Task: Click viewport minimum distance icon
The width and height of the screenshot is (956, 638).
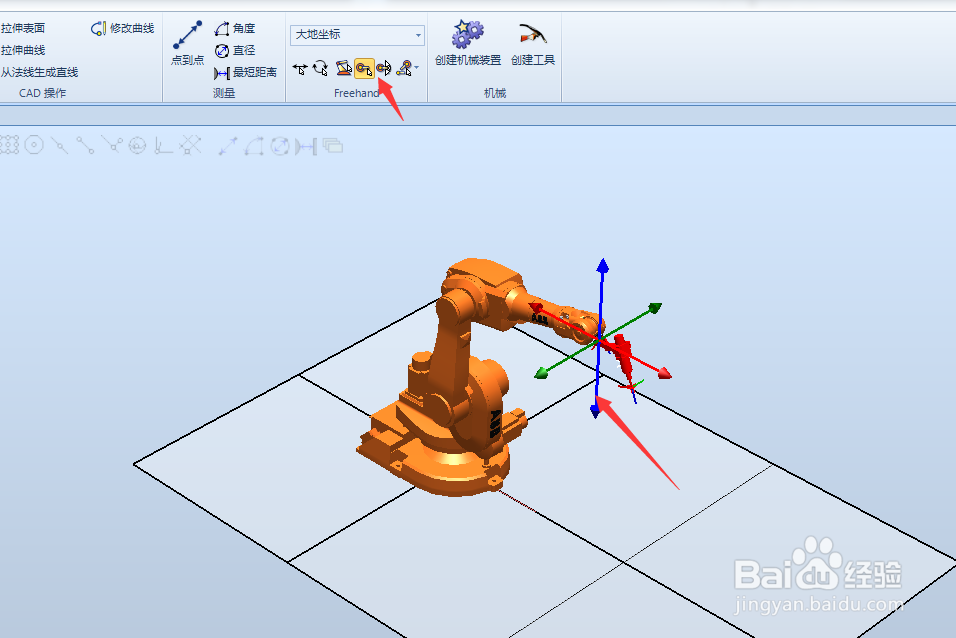Action: (x=306, y=146)
